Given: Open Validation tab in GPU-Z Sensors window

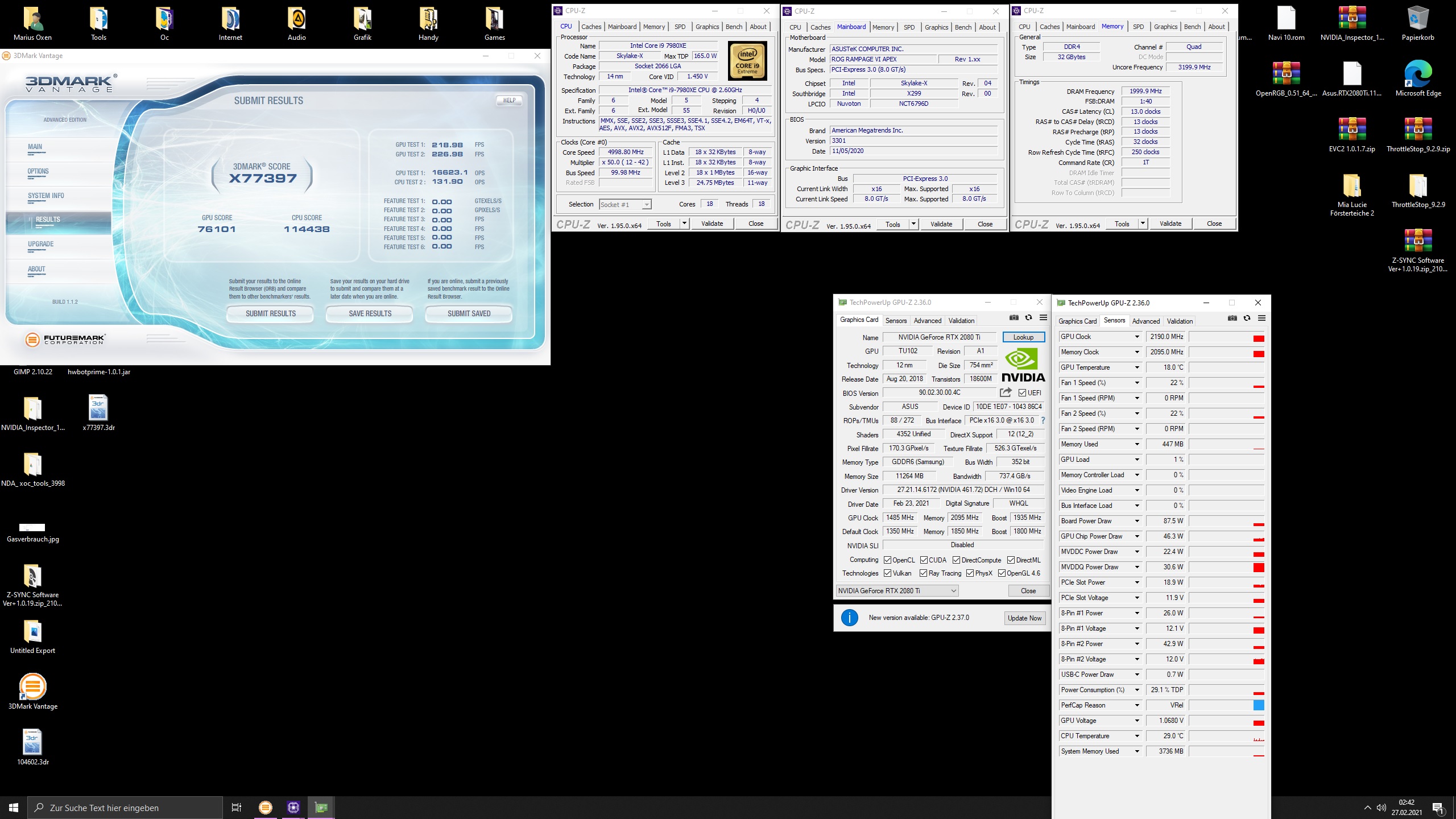Looking at the screenshot, I should pyautogui.click(x=1180, y=321).
